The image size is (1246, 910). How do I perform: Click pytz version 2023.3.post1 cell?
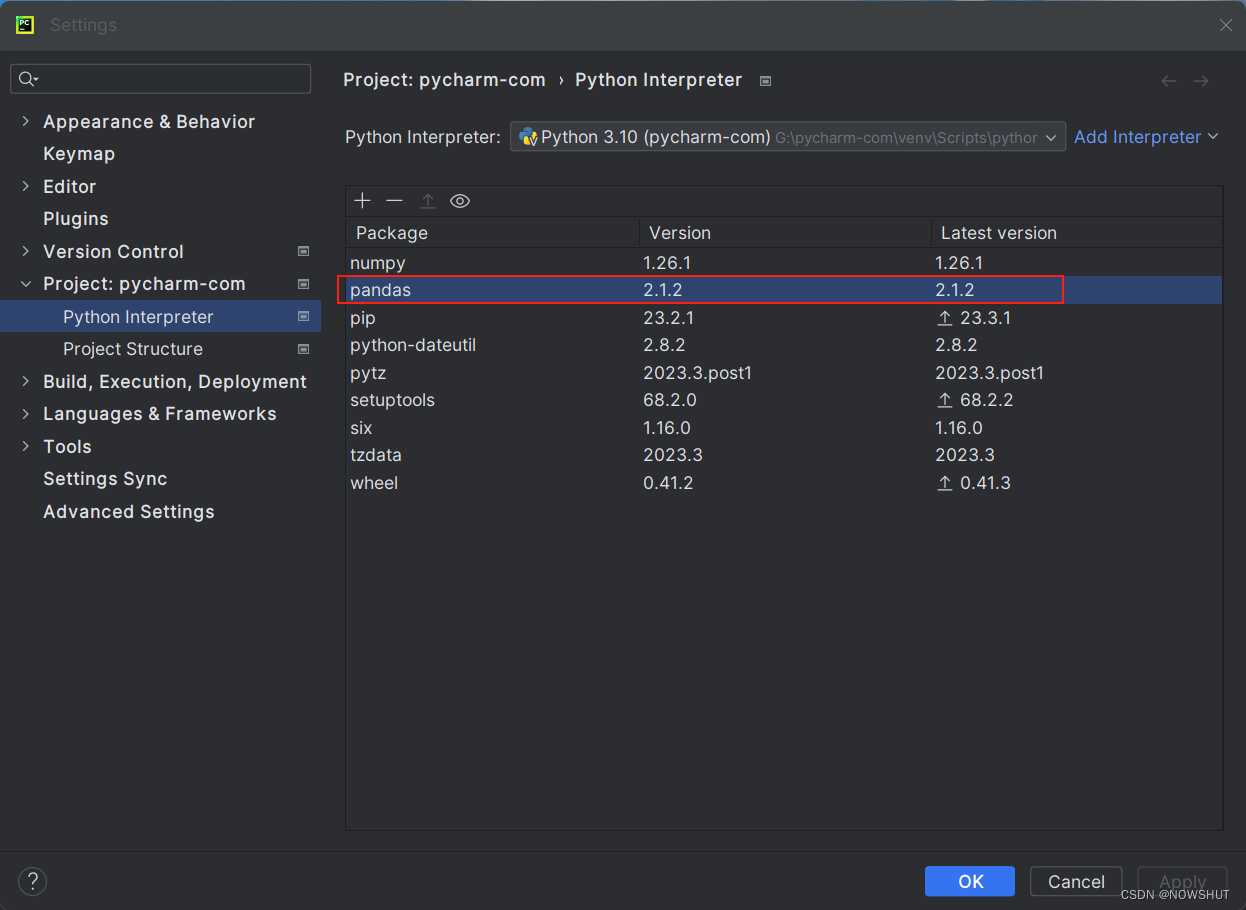697,373
